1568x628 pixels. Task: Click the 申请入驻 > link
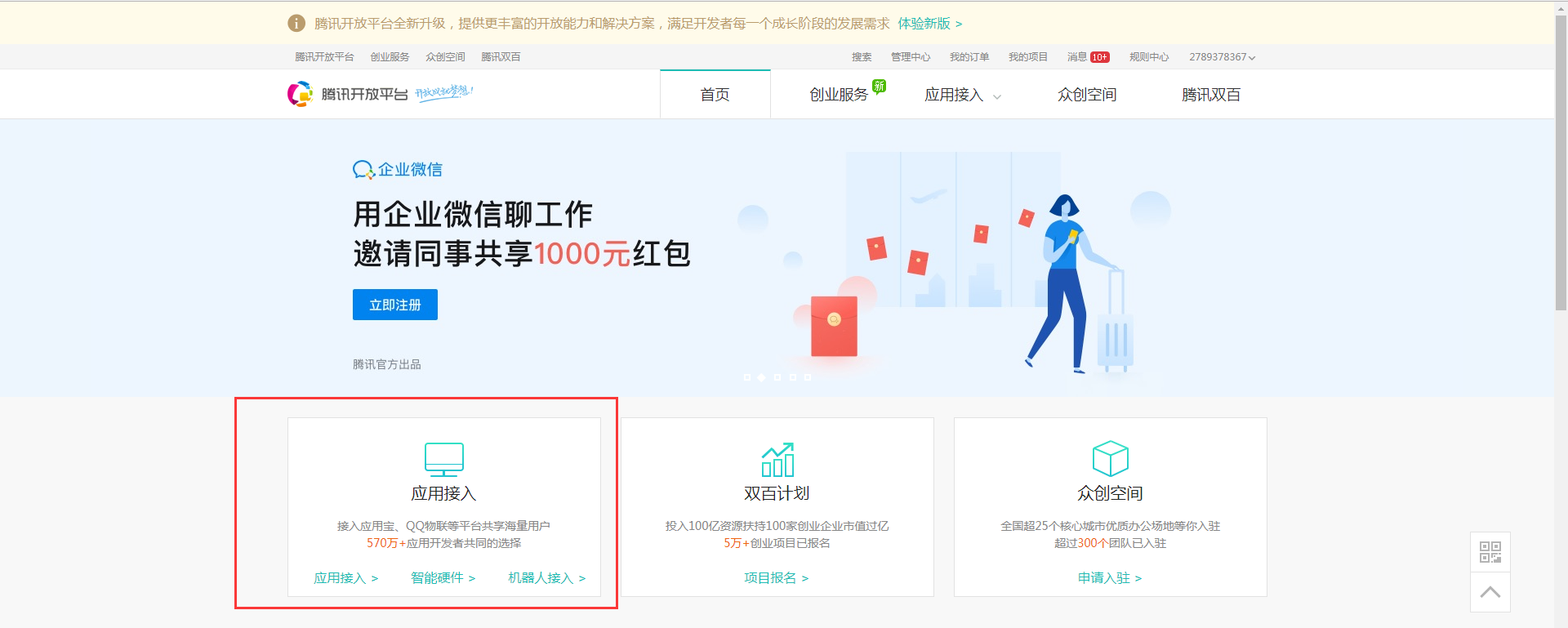pyautogui.click(x=1110, y=578)
